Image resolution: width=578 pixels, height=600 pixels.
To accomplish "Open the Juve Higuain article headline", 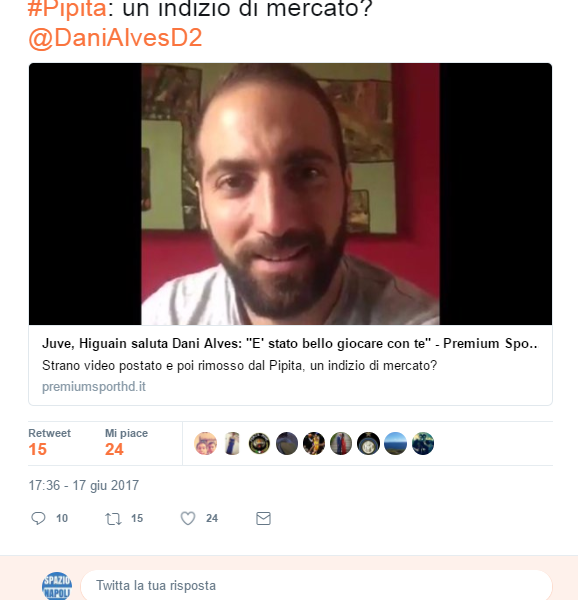I will 290,343.
